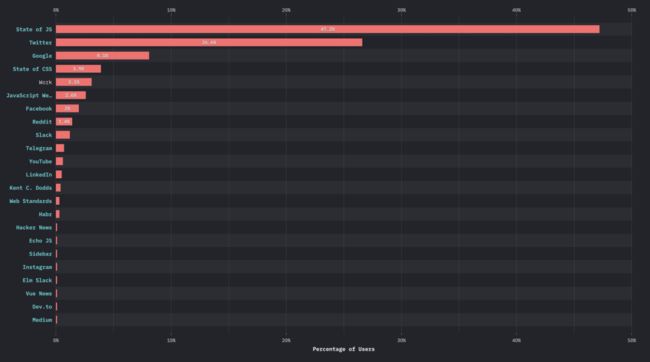The height and width of the screenshot is (362, 650).
Task: Select the Kent C. Dodds bar
Action: coord(58,188)
